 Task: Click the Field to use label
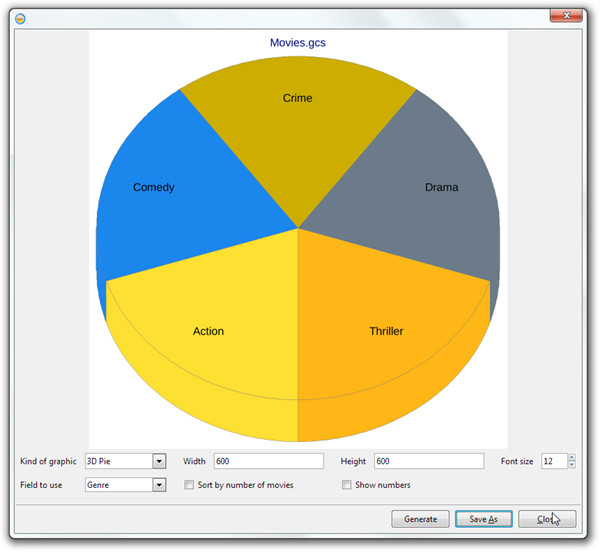click(x=41, y=485)
